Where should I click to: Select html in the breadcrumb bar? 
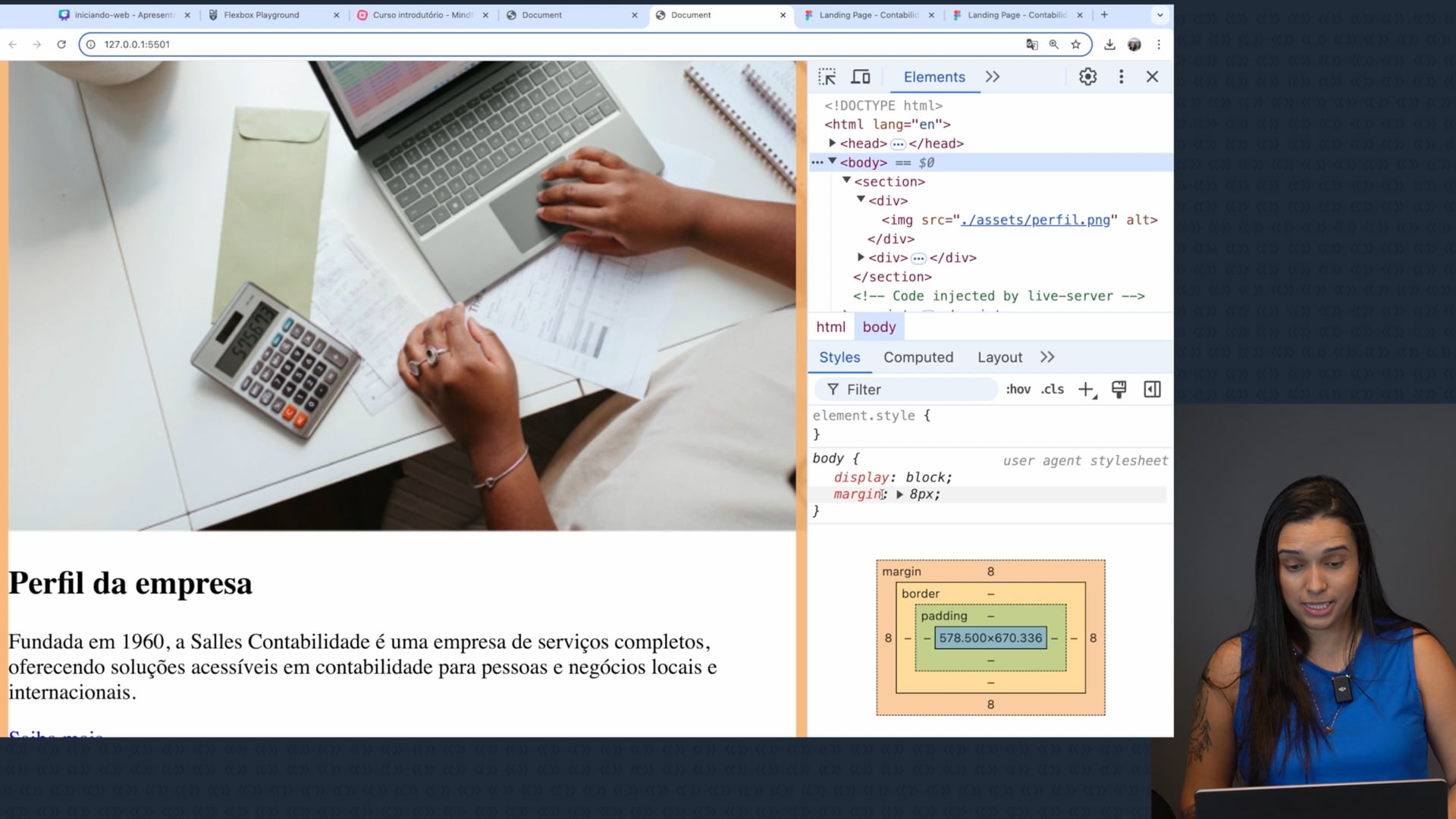pyautogui.click(x=830, y=327)
